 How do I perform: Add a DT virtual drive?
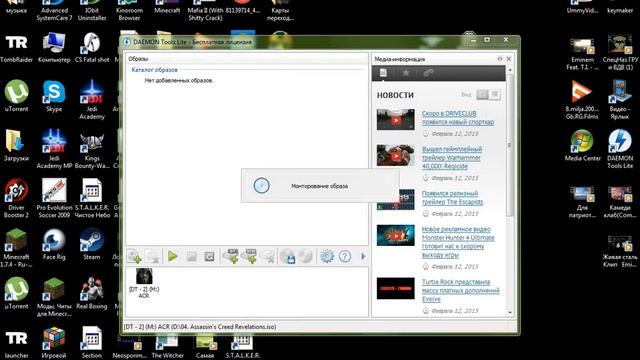231,256
